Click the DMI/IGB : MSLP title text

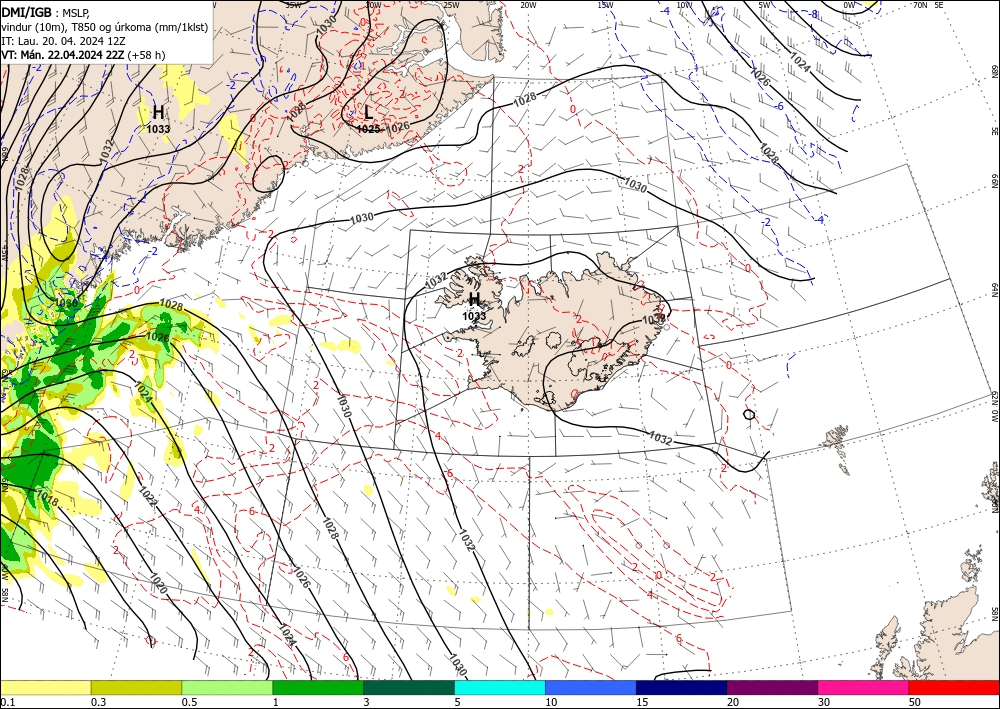pyautogui.click(x=46, y=13)
